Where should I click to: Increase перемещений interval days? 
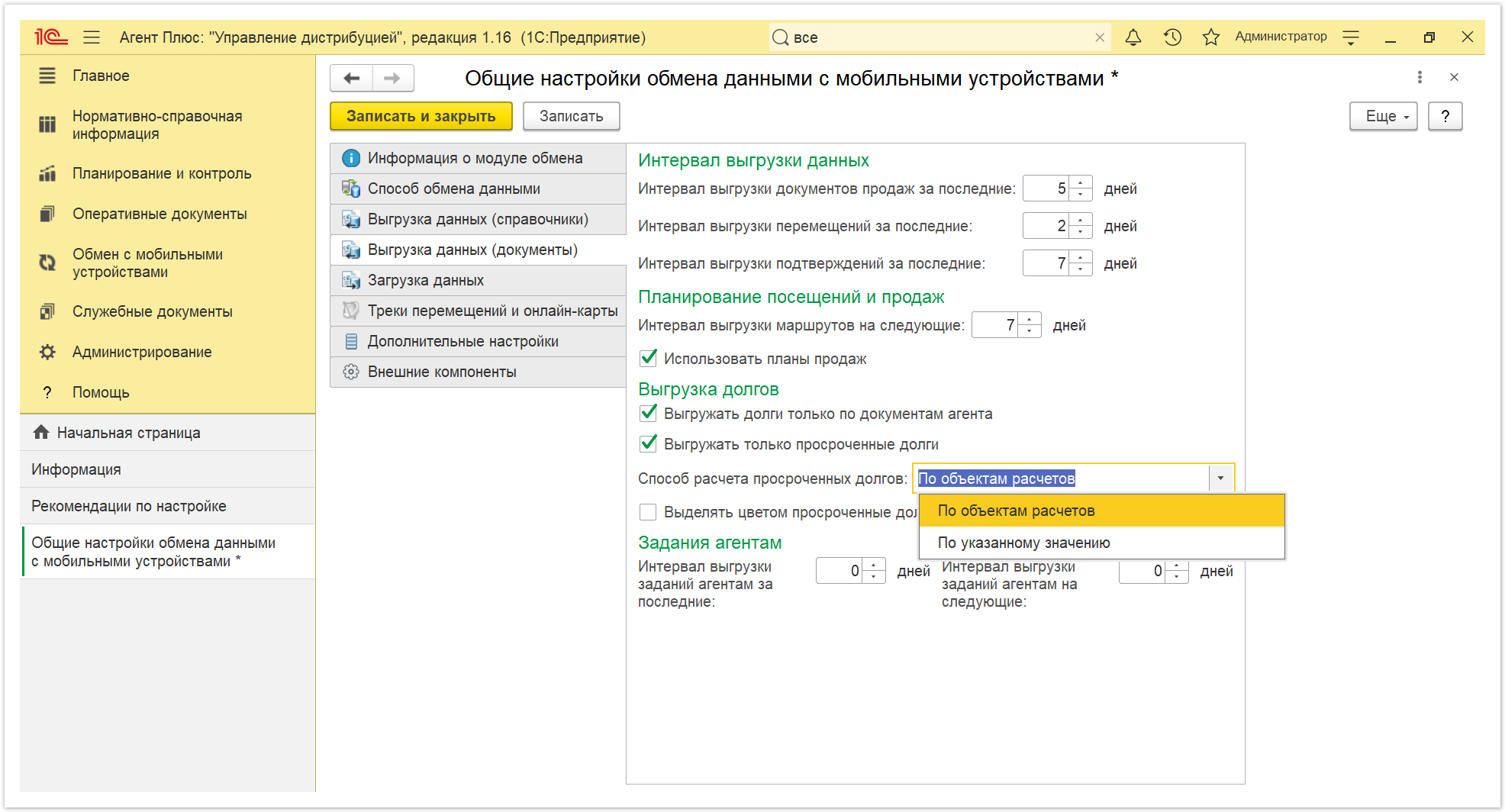click(x=1080, y=220)
